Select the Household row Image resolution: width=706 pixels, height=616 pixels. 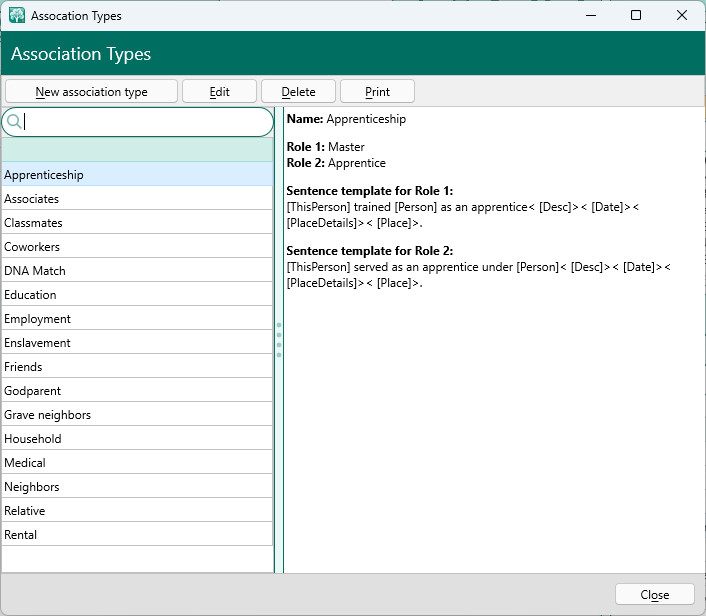(137, 439)
